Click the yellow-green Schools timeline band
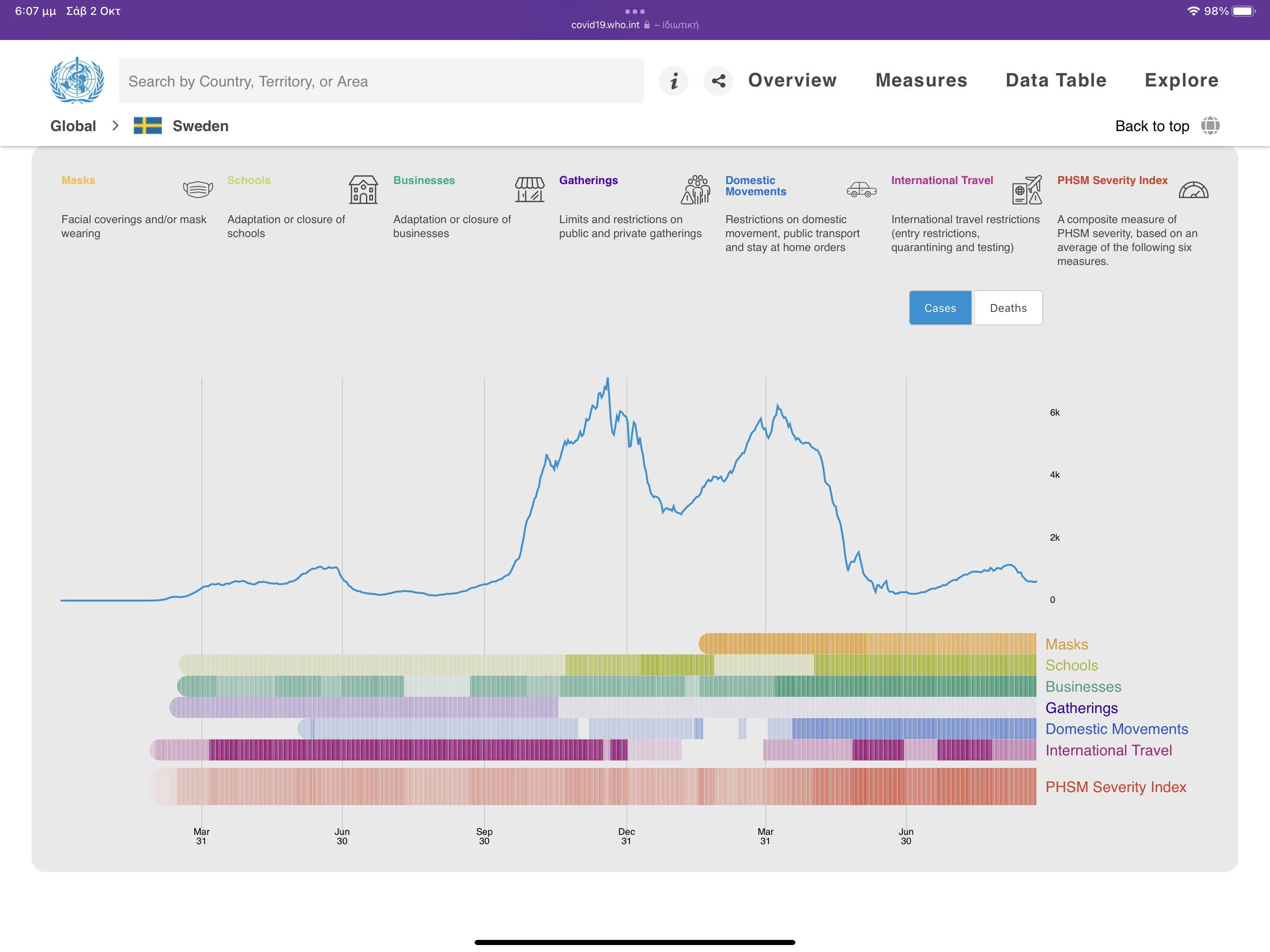Screen dimensions: 1270x952 (607, 664)
